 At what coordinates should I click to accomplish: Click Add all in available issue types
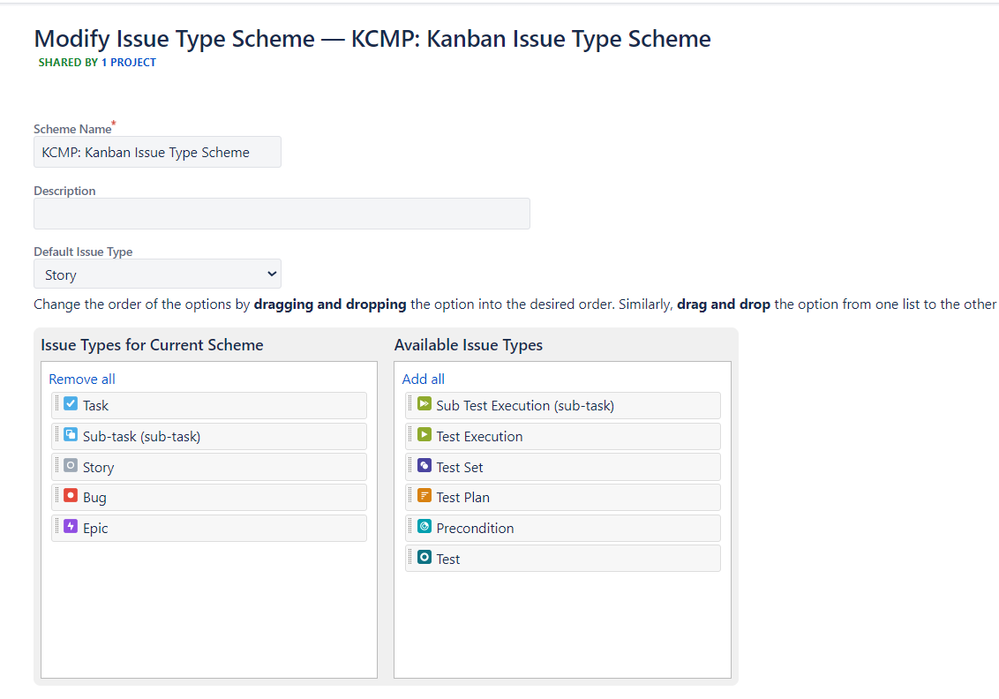(421, 378)
